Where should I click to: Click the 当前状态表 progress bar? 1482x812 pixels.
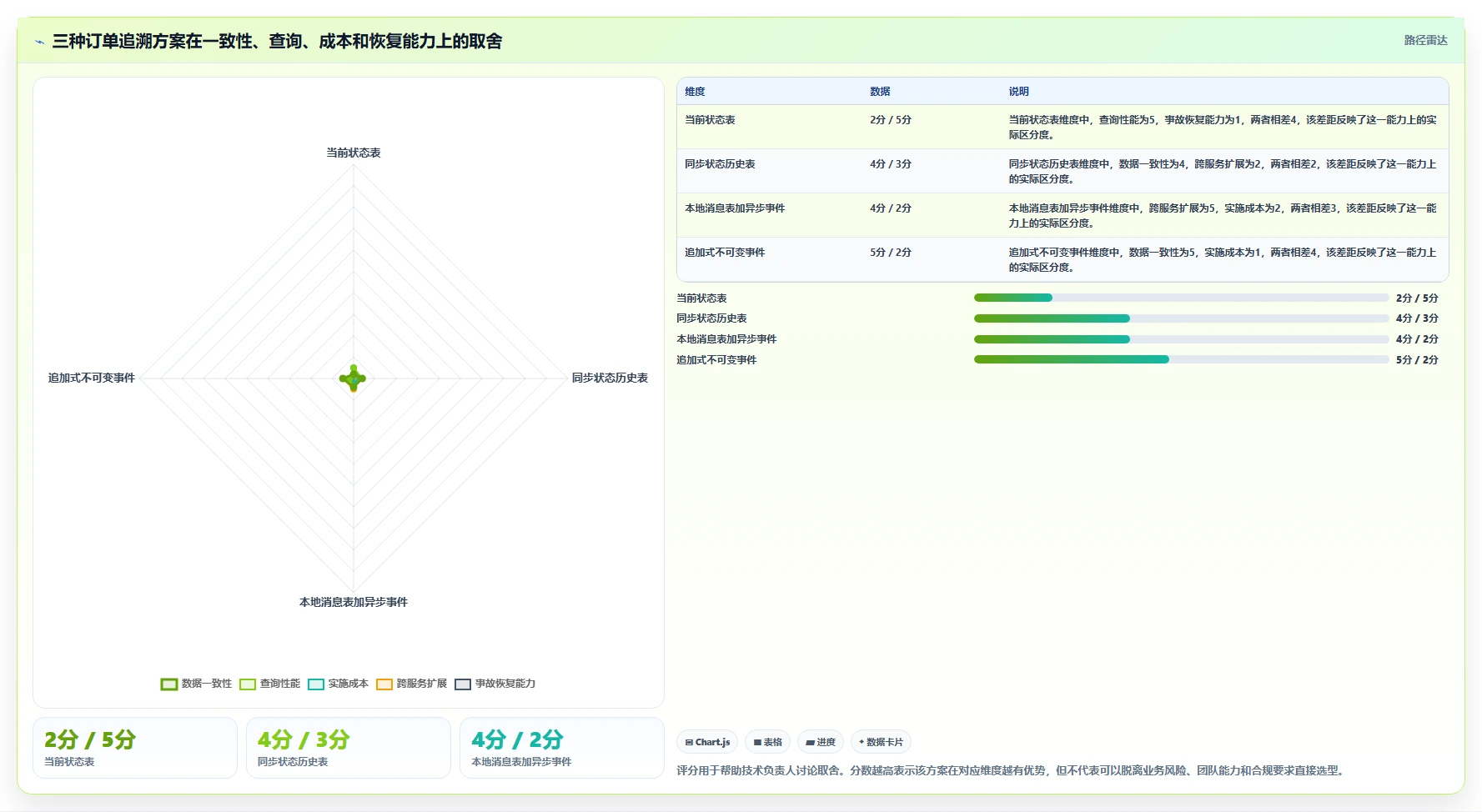1181,298
